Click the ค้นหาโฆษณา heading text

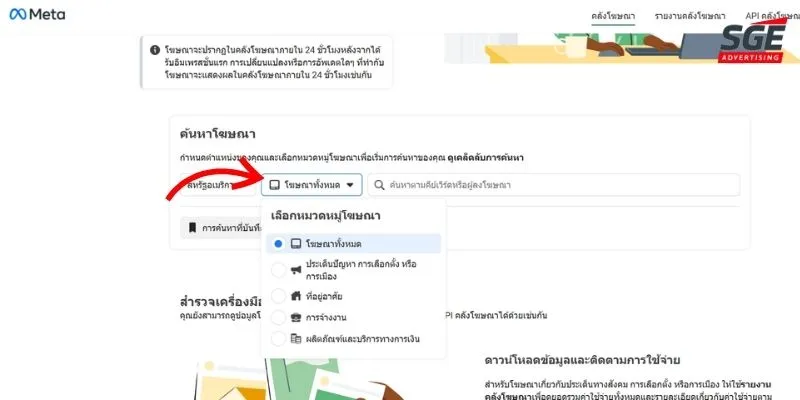pyautogui.click(x=218, y=134)
